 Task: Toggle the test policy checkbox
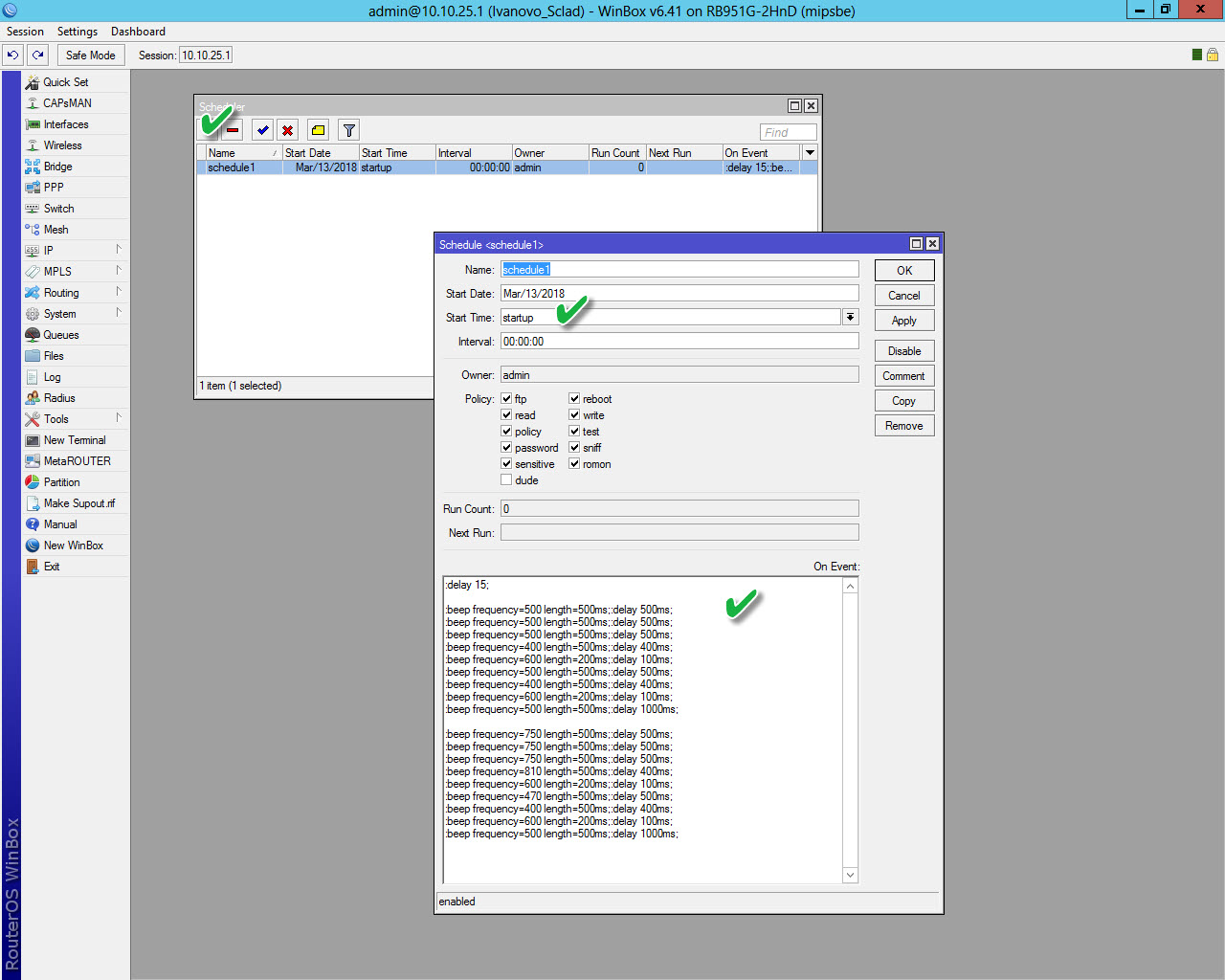pos(574,432)
